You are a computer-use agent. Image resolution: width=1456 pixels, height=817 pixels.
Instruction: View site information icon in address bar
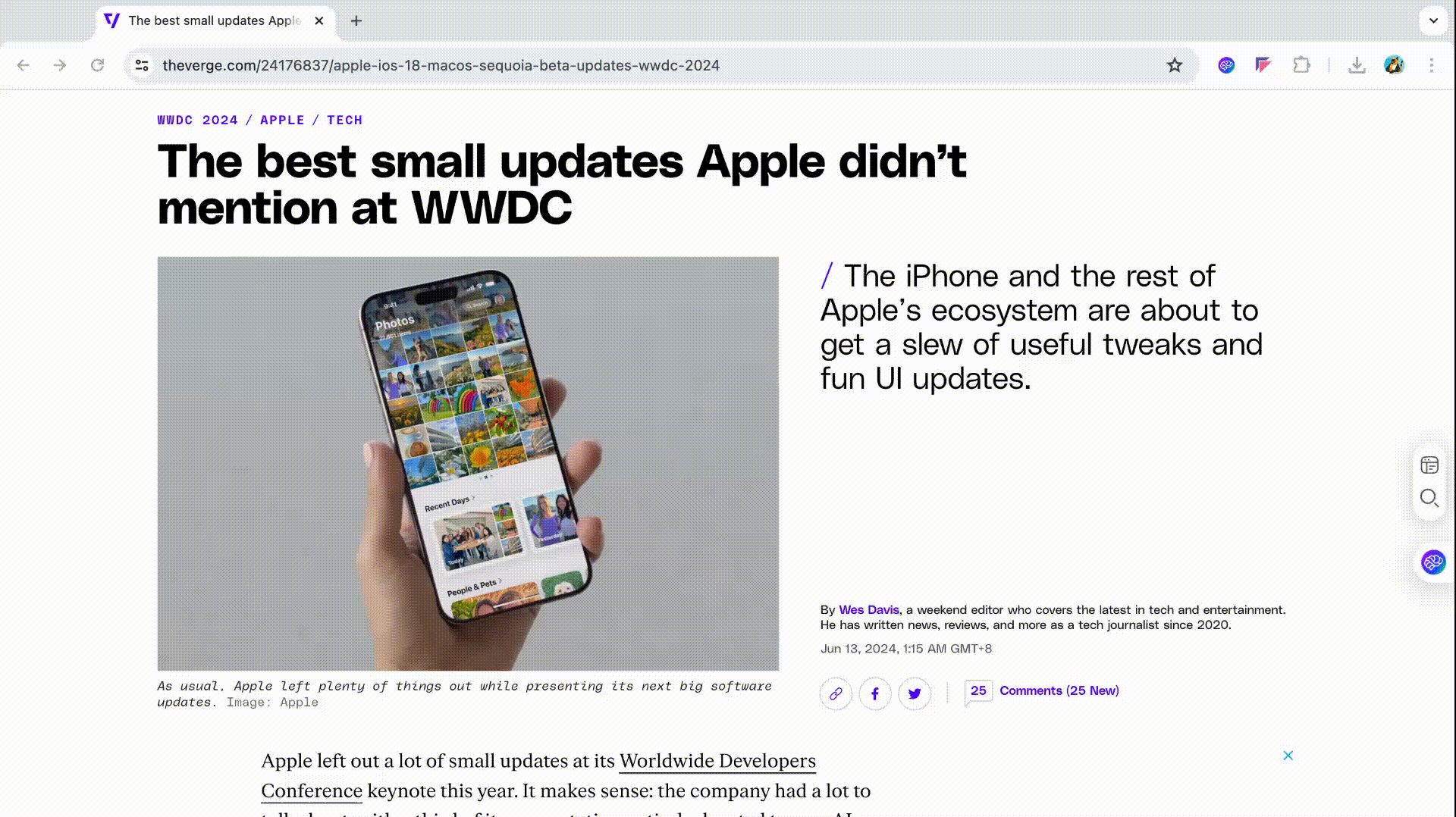[x=142, y=65]
